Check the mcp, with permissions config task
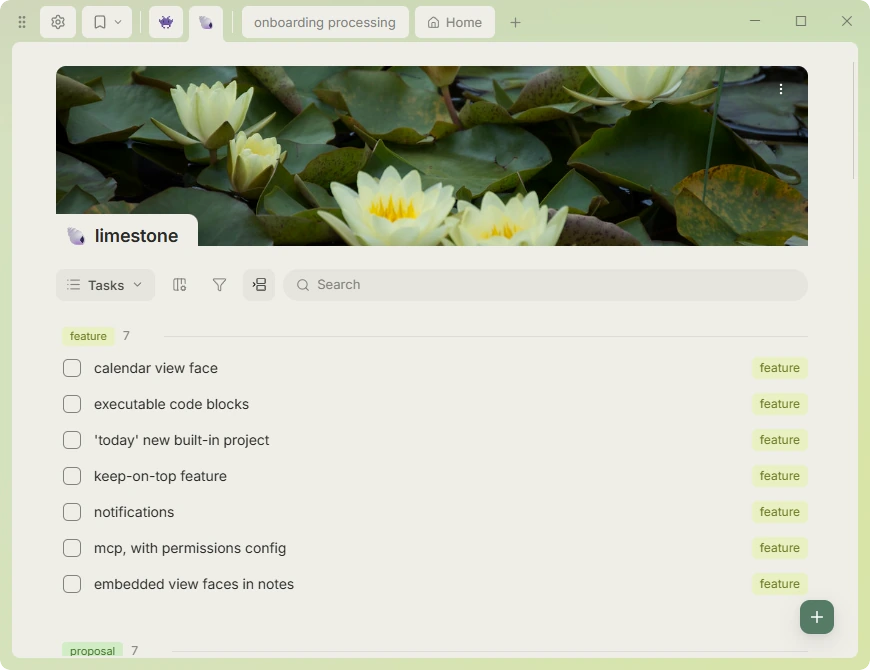 (72, 549)
